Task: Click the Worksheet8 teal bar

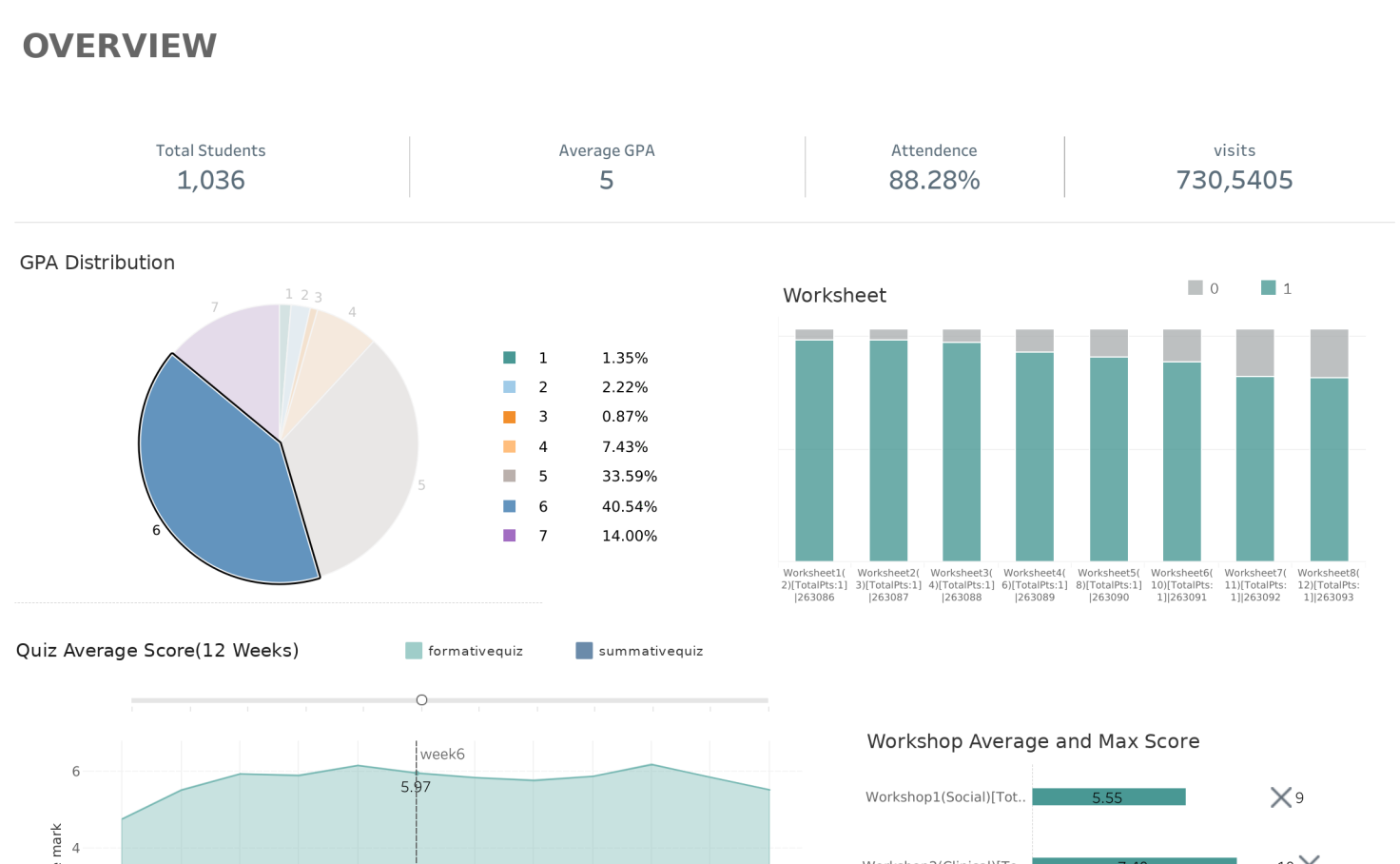Action: (x=1330, y=470)
